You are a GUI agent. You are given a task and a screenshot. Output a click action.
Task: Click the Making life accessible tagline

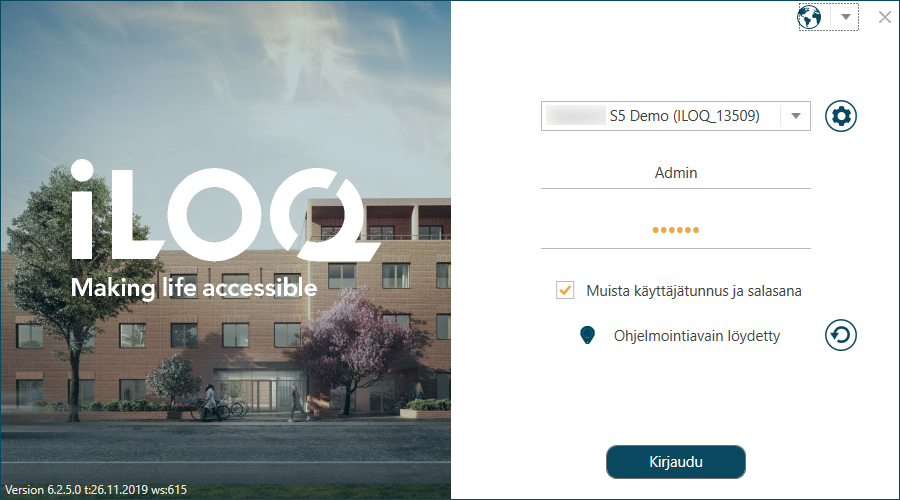click(x=193, y=288)
